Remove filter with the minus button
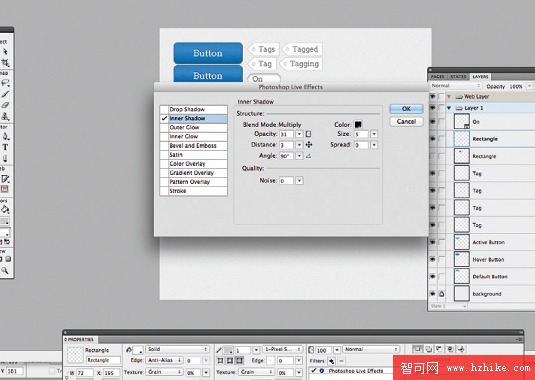535x380 pixels. (341, 361)
